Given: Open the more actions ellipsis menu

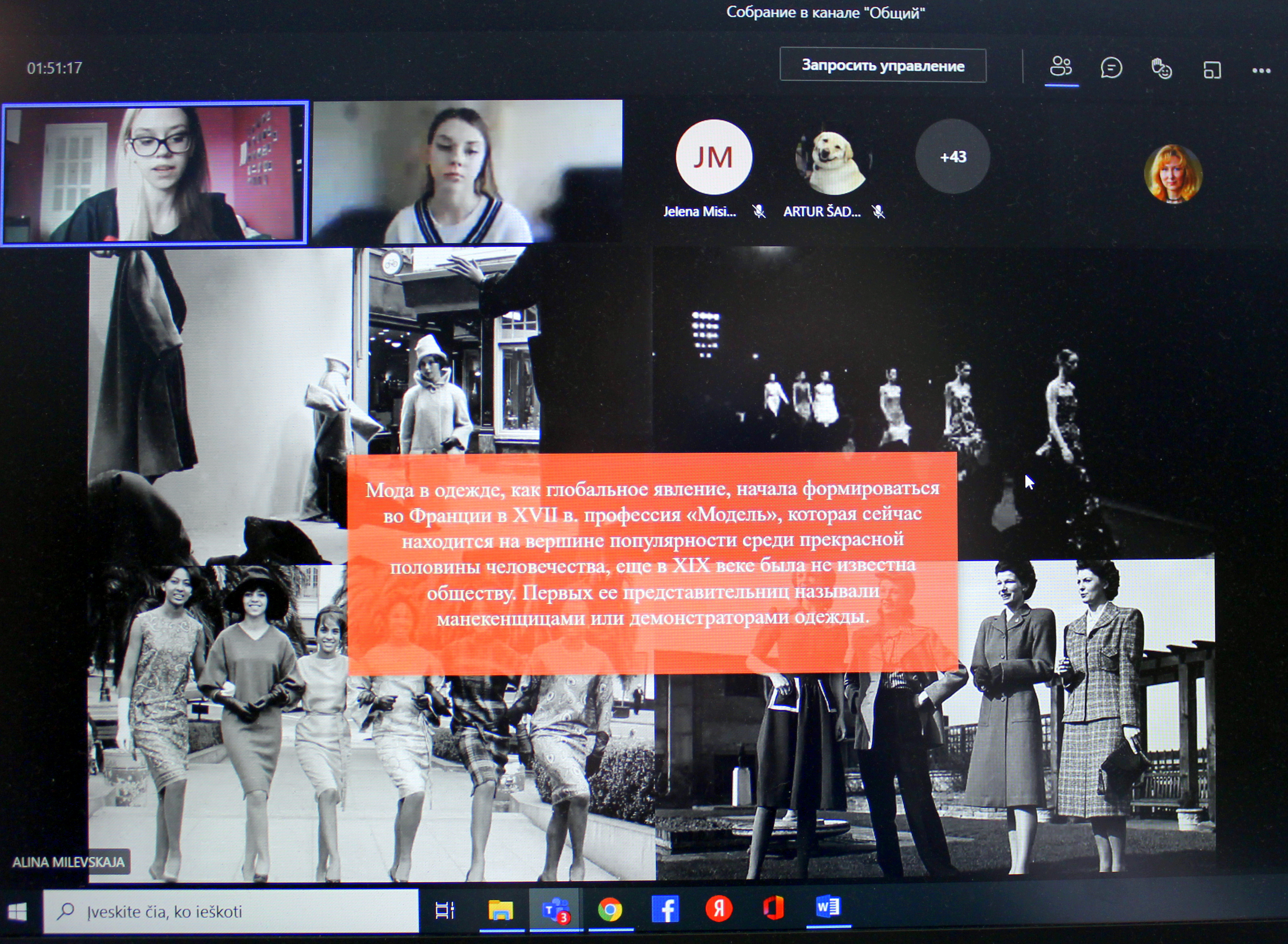Looking at the screenshot, I should [x=1261, y=71].
